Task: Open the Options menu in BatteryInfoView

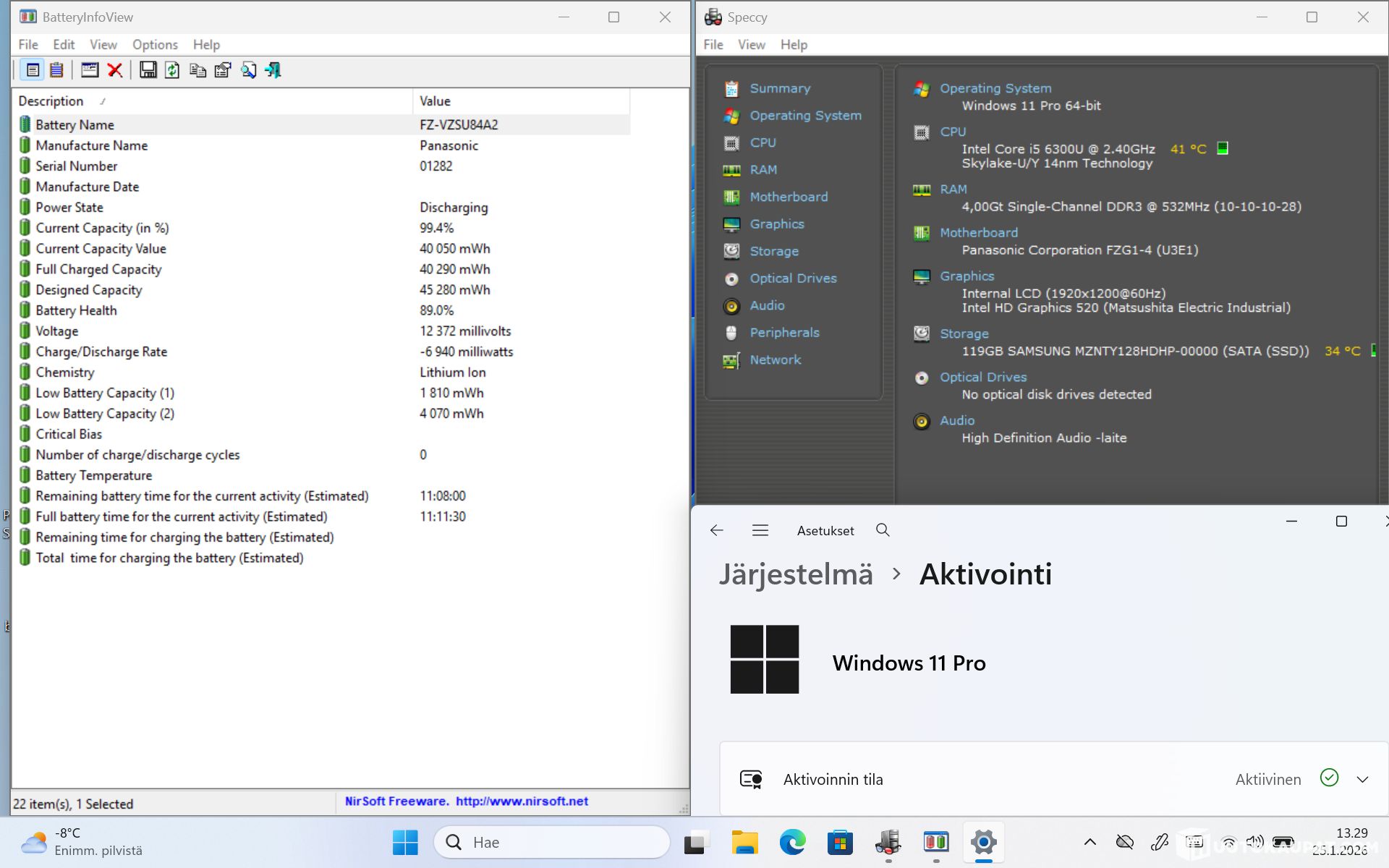Action: pyautogui.click(x=155, y=45)
